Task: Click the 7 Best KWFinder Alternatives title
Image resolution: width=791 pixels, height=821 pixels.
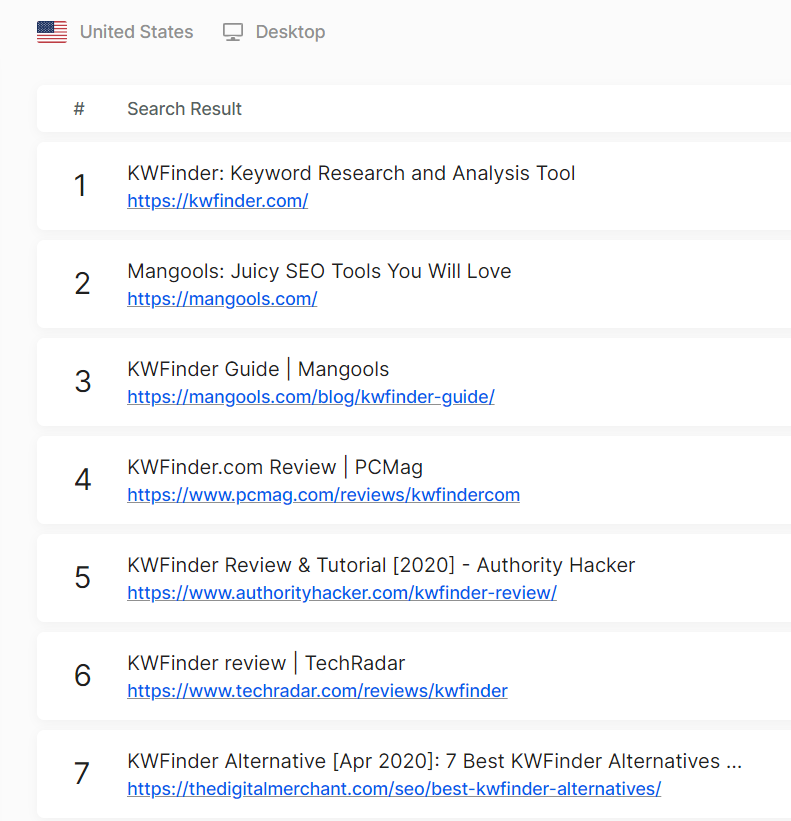Action: [435, 761]
